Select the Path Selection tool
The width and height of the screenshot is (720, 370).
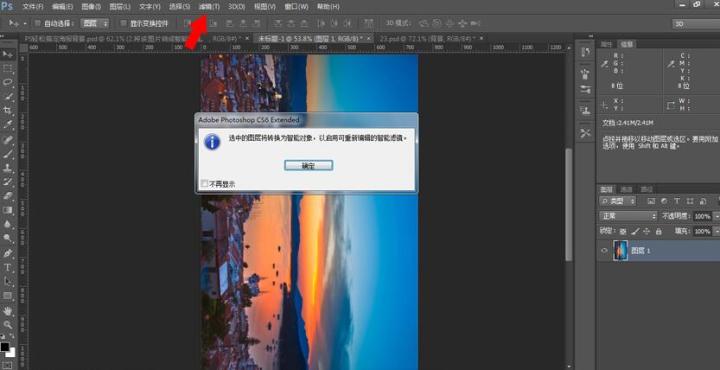tap(8, 281)
